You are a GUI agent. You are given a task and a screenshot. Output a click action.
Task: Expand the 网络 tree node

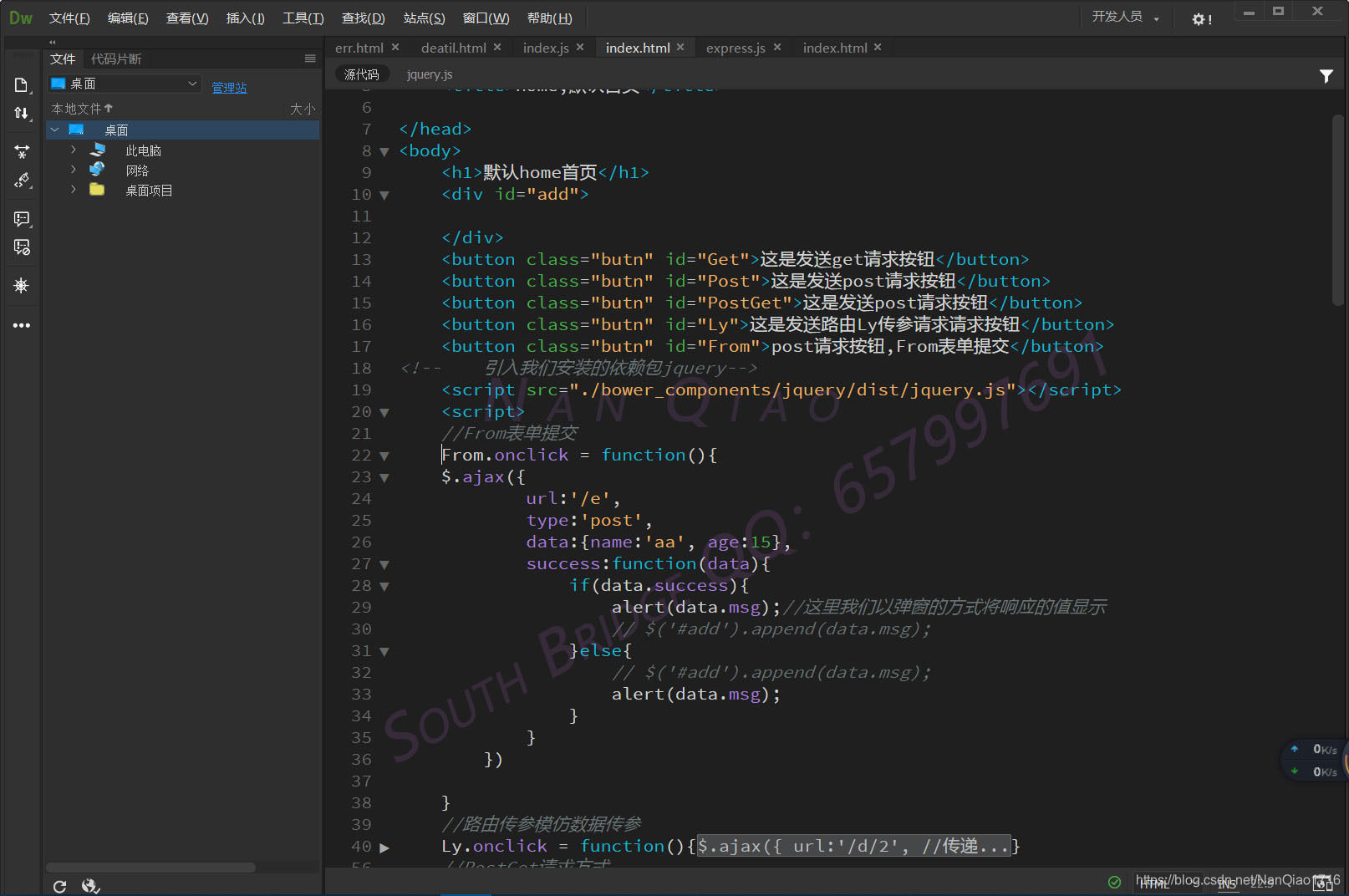click(x=74, y=169)
